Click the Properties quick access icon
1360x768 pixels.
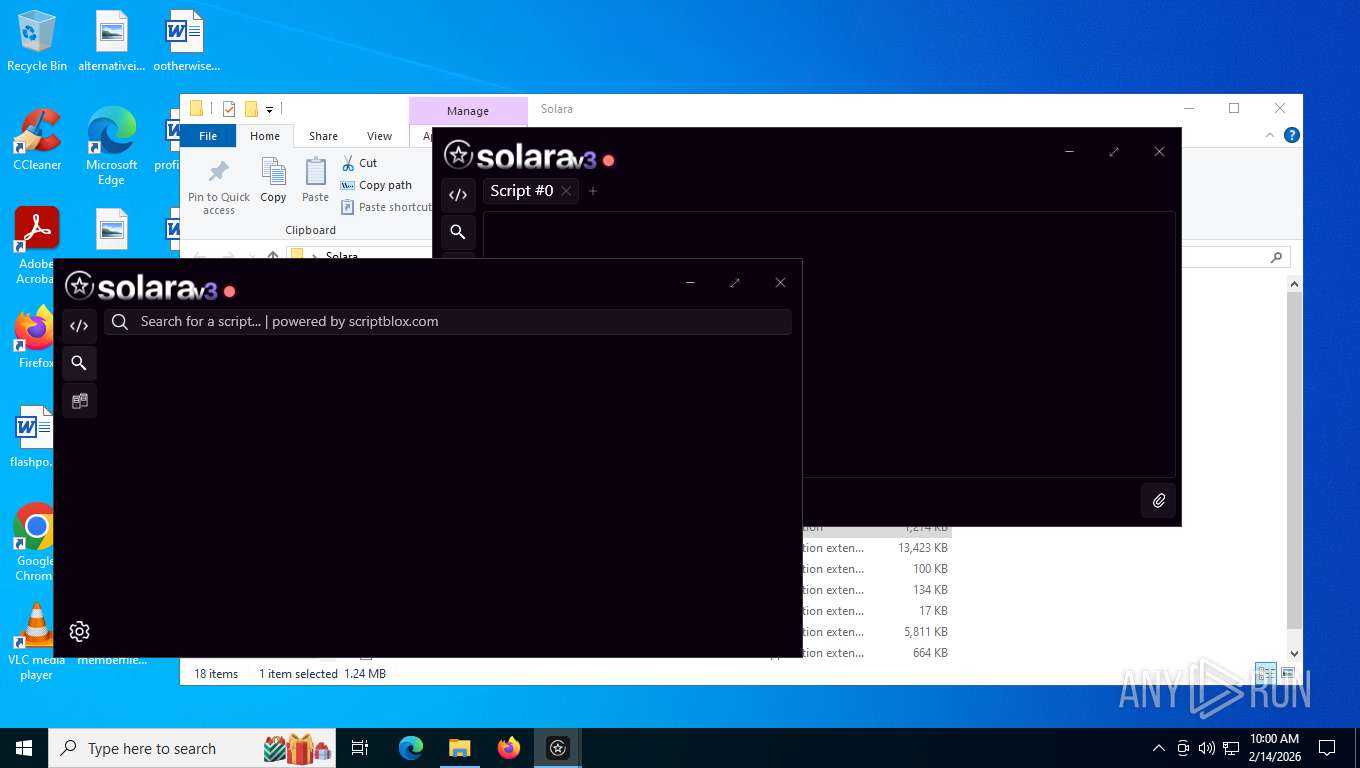pos(229,109)
